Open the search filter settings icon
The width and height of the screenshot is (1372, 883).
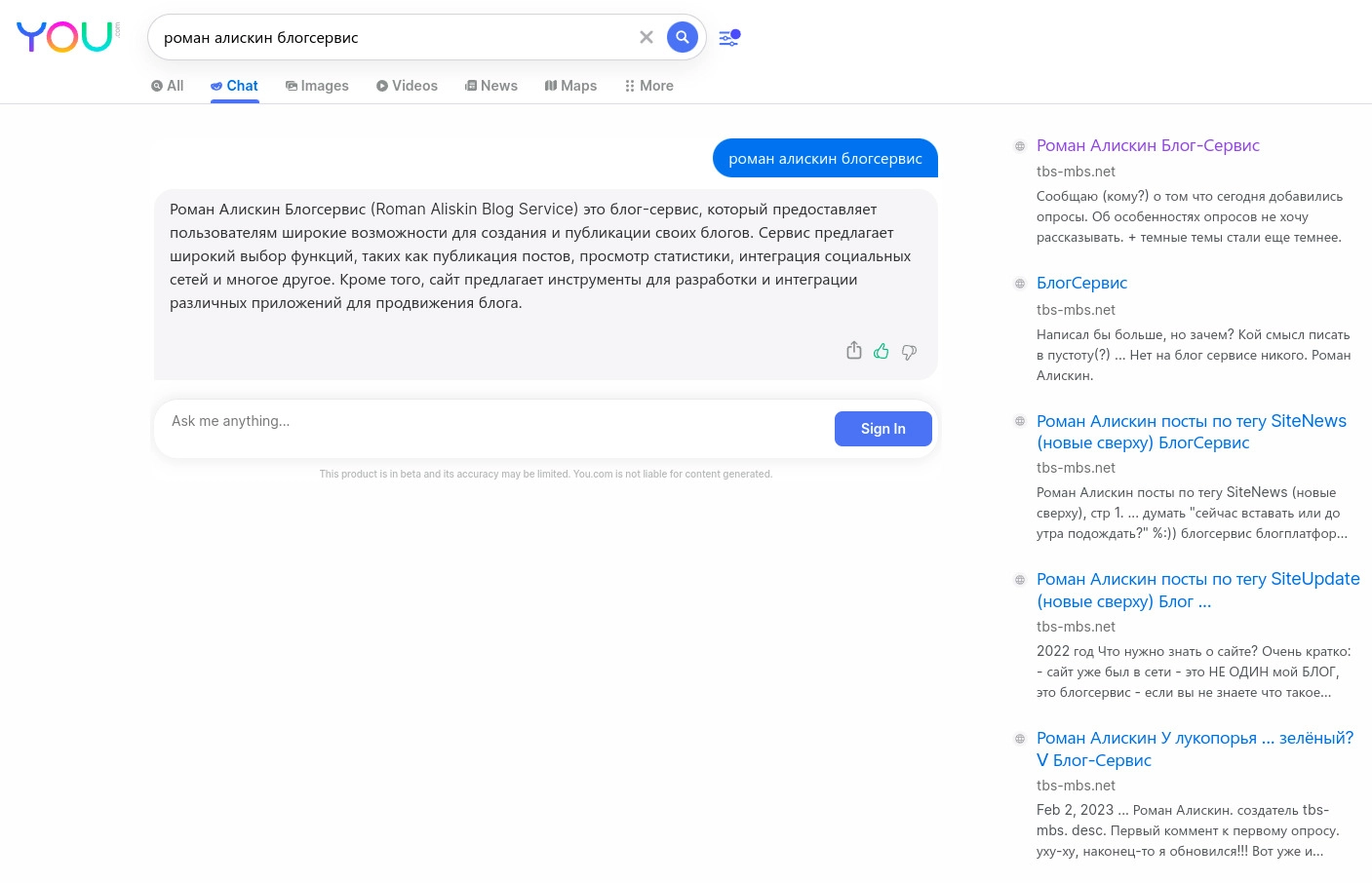pyautogui.click(x=729, y=38)
